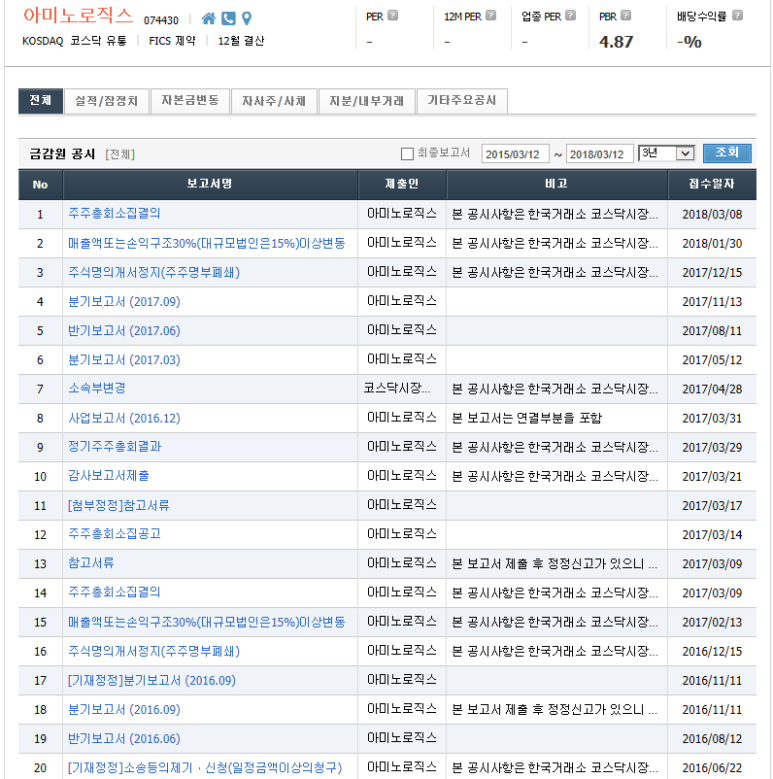773x779 pixels.
Task: Click the phone contact icon
Action: point(228,19)
